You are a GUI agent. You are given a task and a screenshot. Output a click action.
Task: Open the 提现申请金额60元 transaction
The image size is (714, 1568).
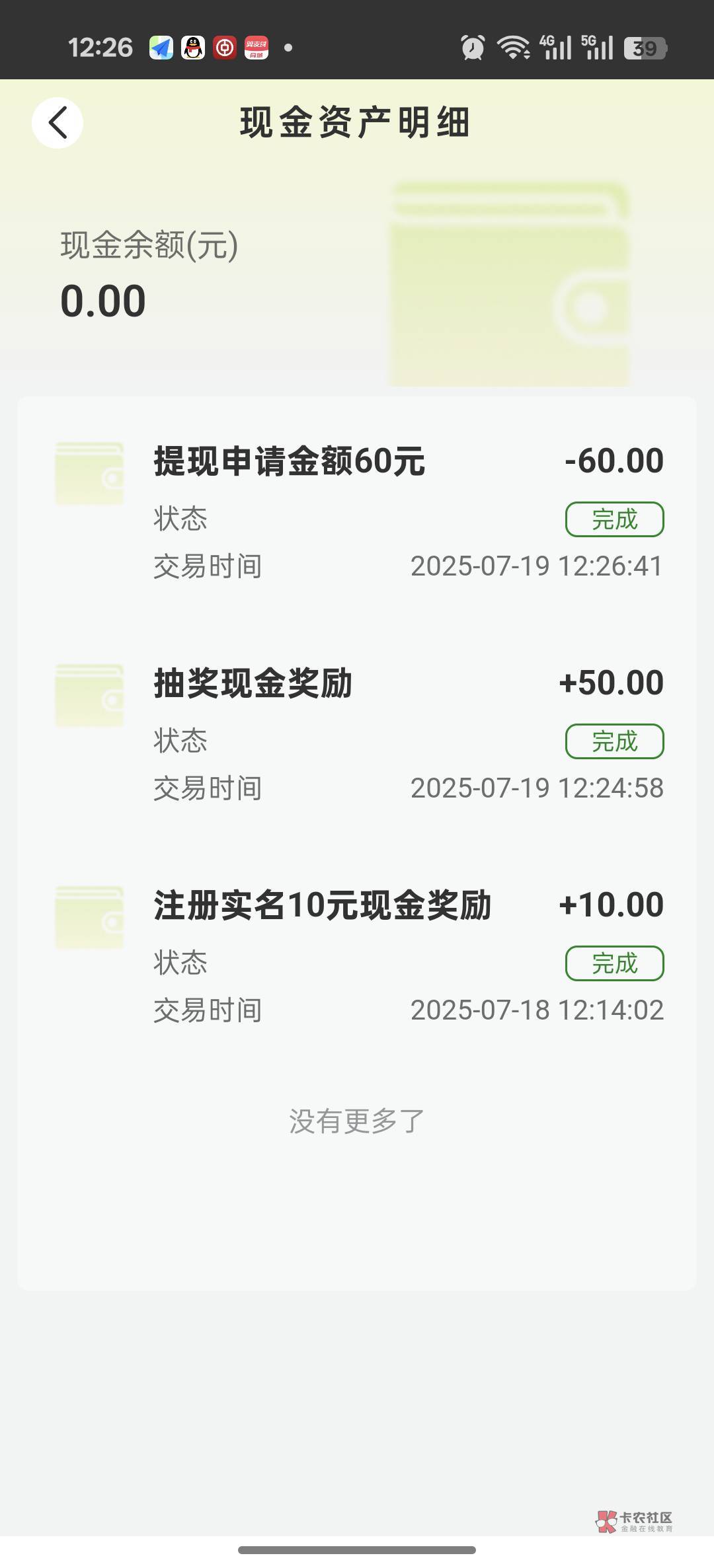tap(290, 461)
